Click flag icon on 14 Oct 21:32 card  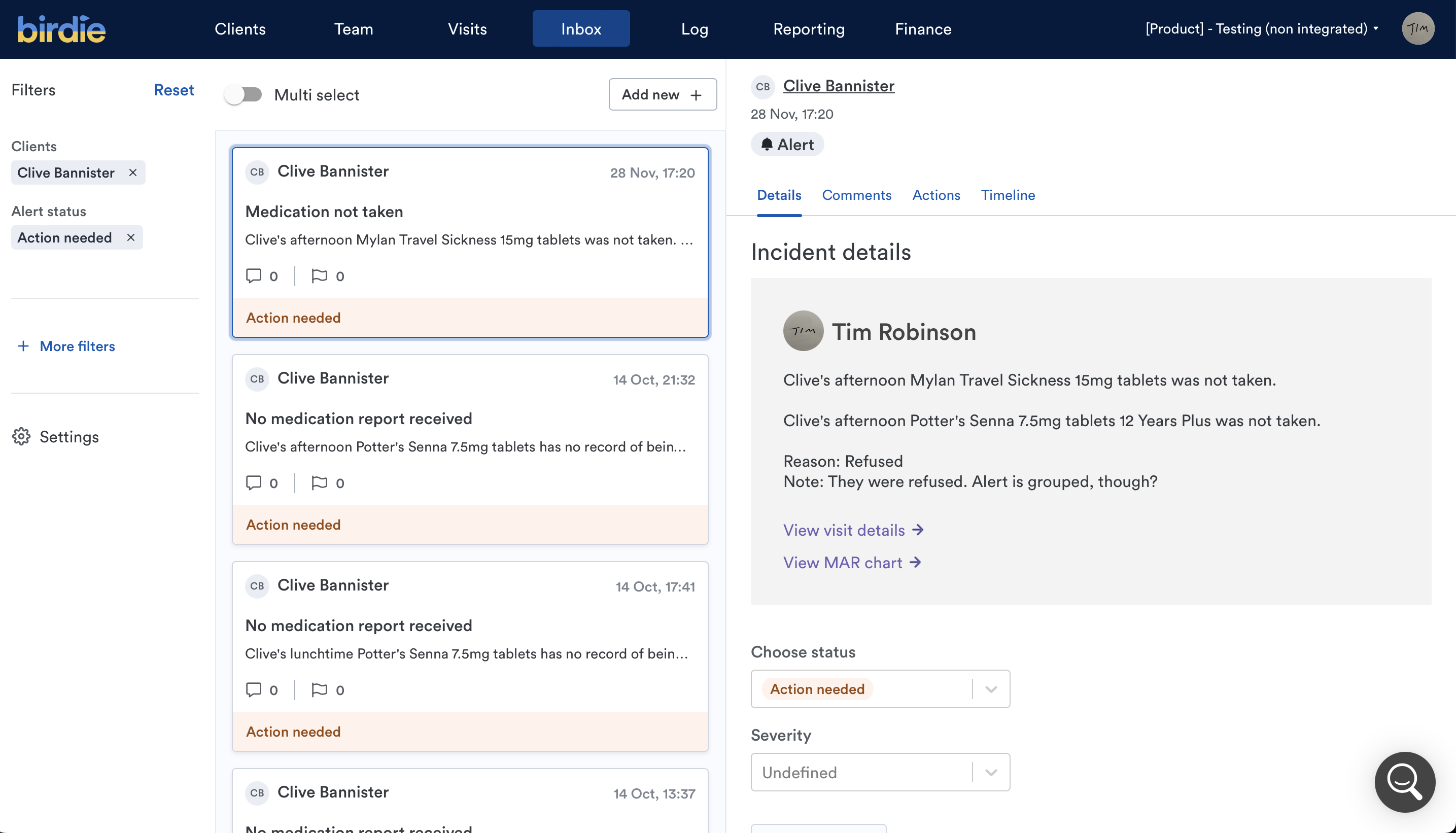(319, 483)
